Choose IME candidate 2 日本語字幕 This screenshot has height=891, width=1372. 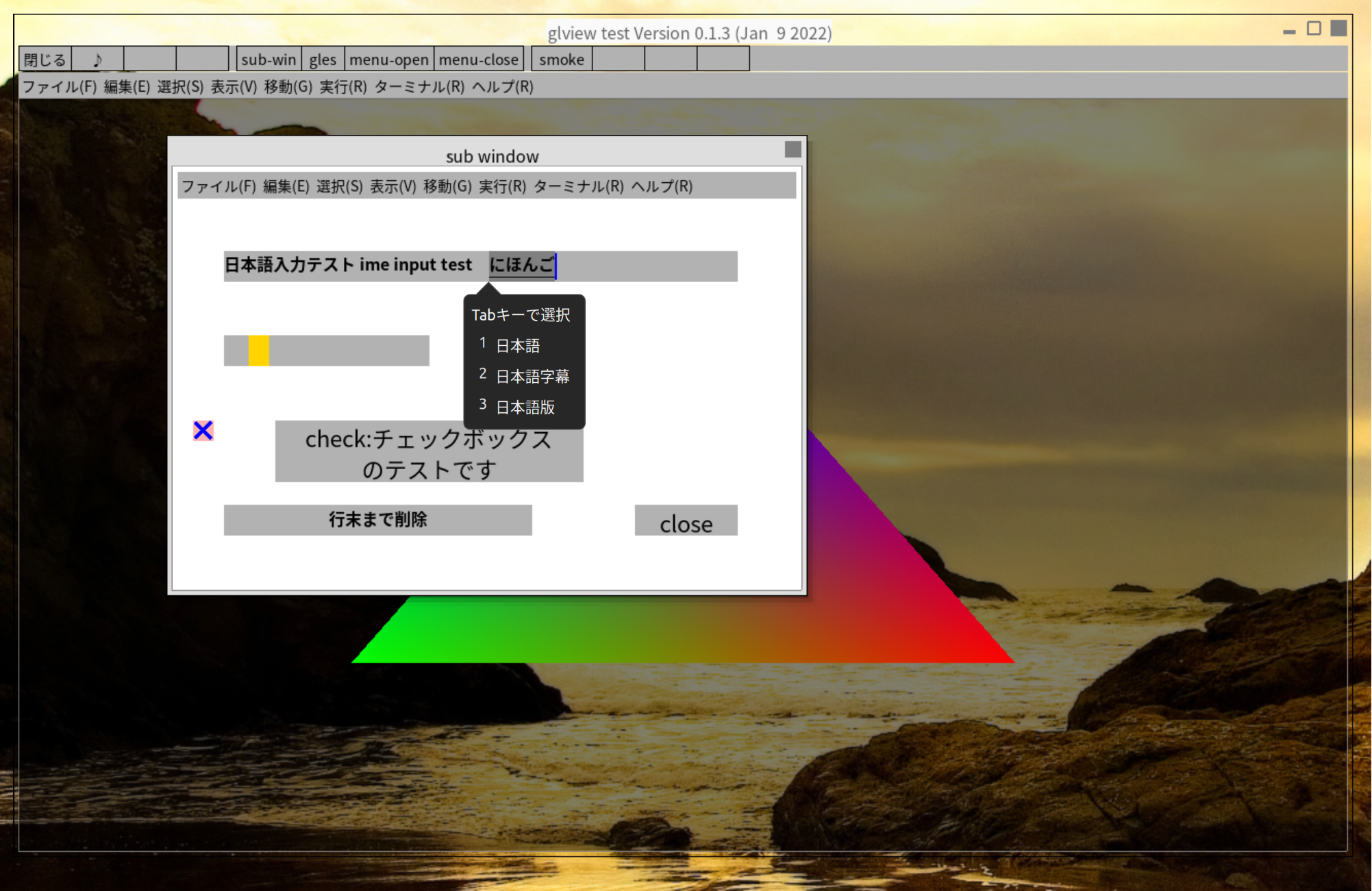[532, 377]
